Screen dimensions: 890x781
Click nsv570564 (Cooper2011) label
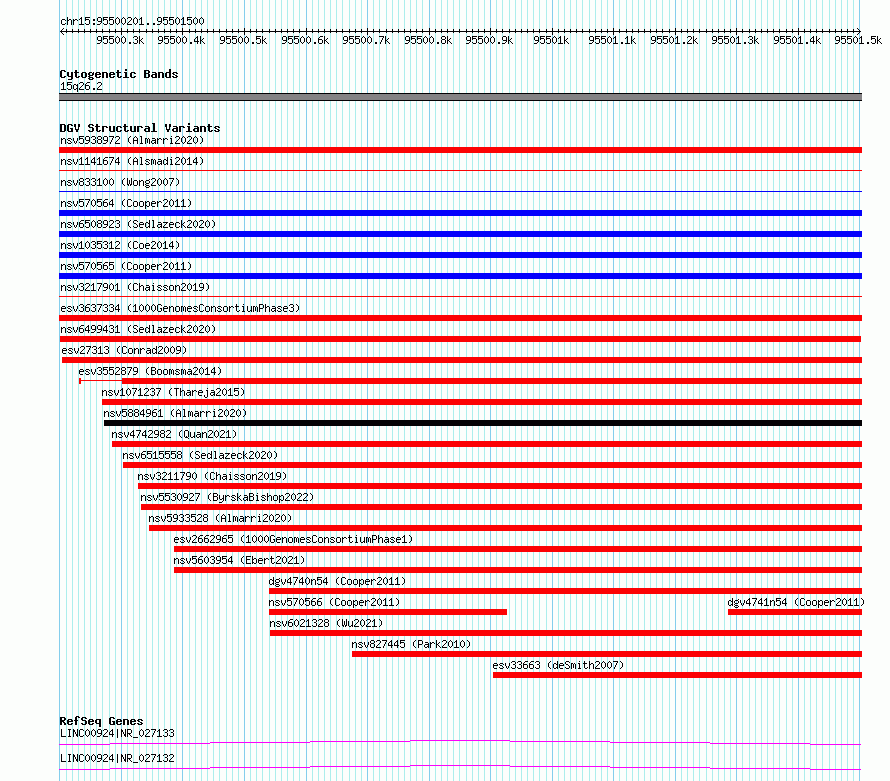click(x=126, y=203)
